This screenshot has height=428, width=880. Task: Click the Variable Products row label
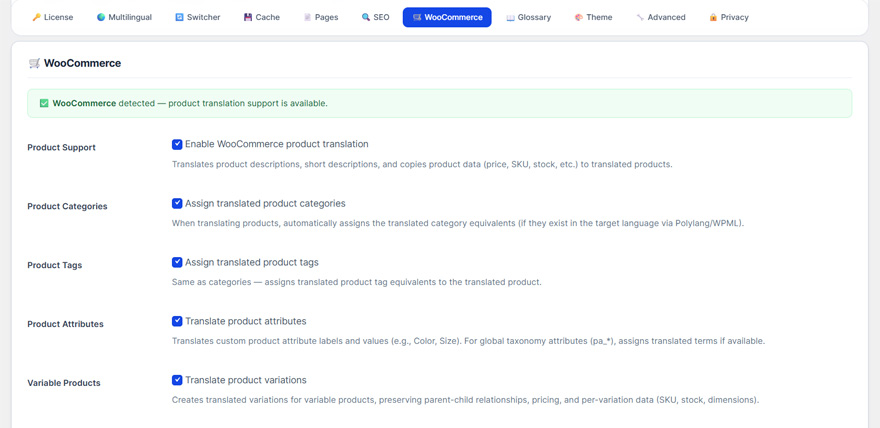click(x=64, y=383)
